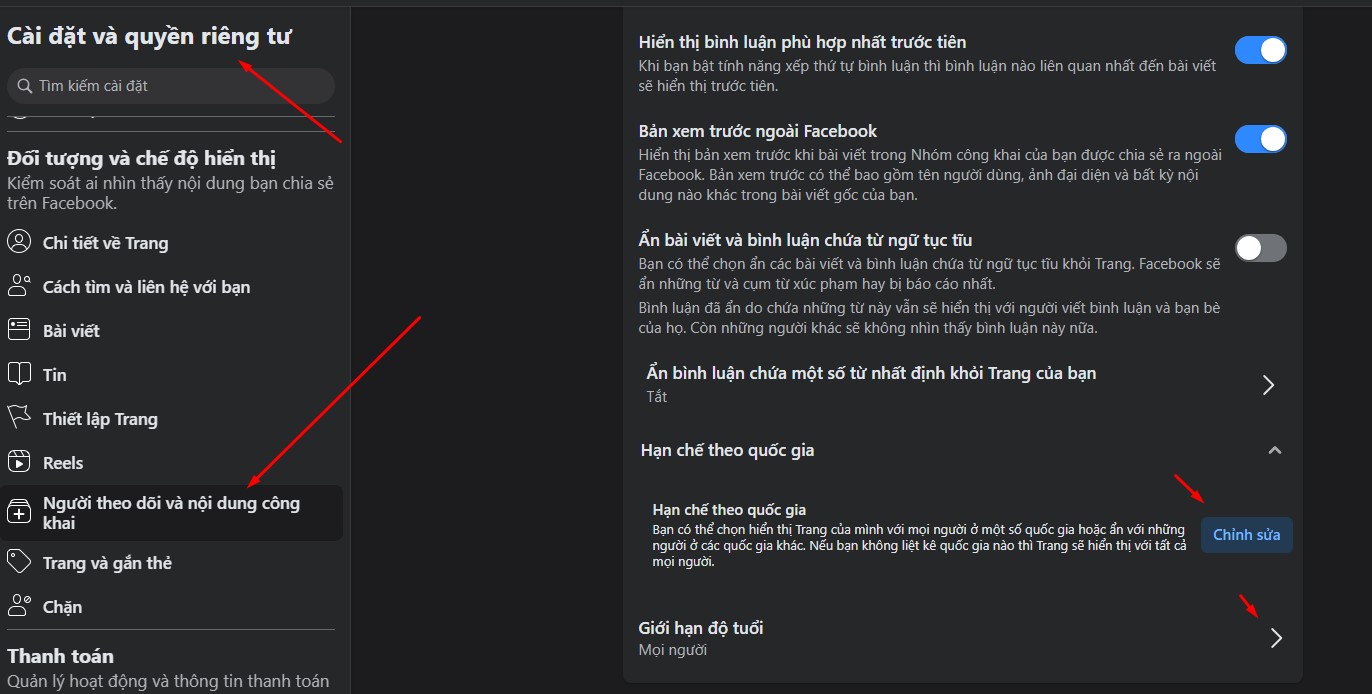The width and height of the screenshot is (1372, 694).
Task: Click the Cách tìm và liên hệ person icon
Action: coord(19,286)
